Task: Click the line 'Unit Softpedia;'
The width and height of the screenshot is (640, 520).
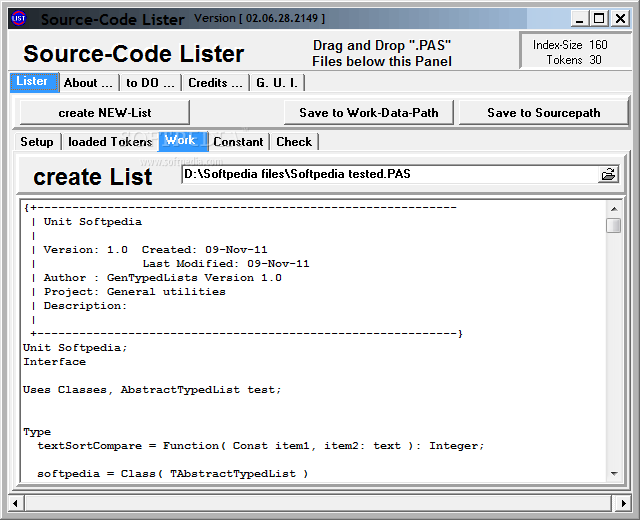Action: 75,348
